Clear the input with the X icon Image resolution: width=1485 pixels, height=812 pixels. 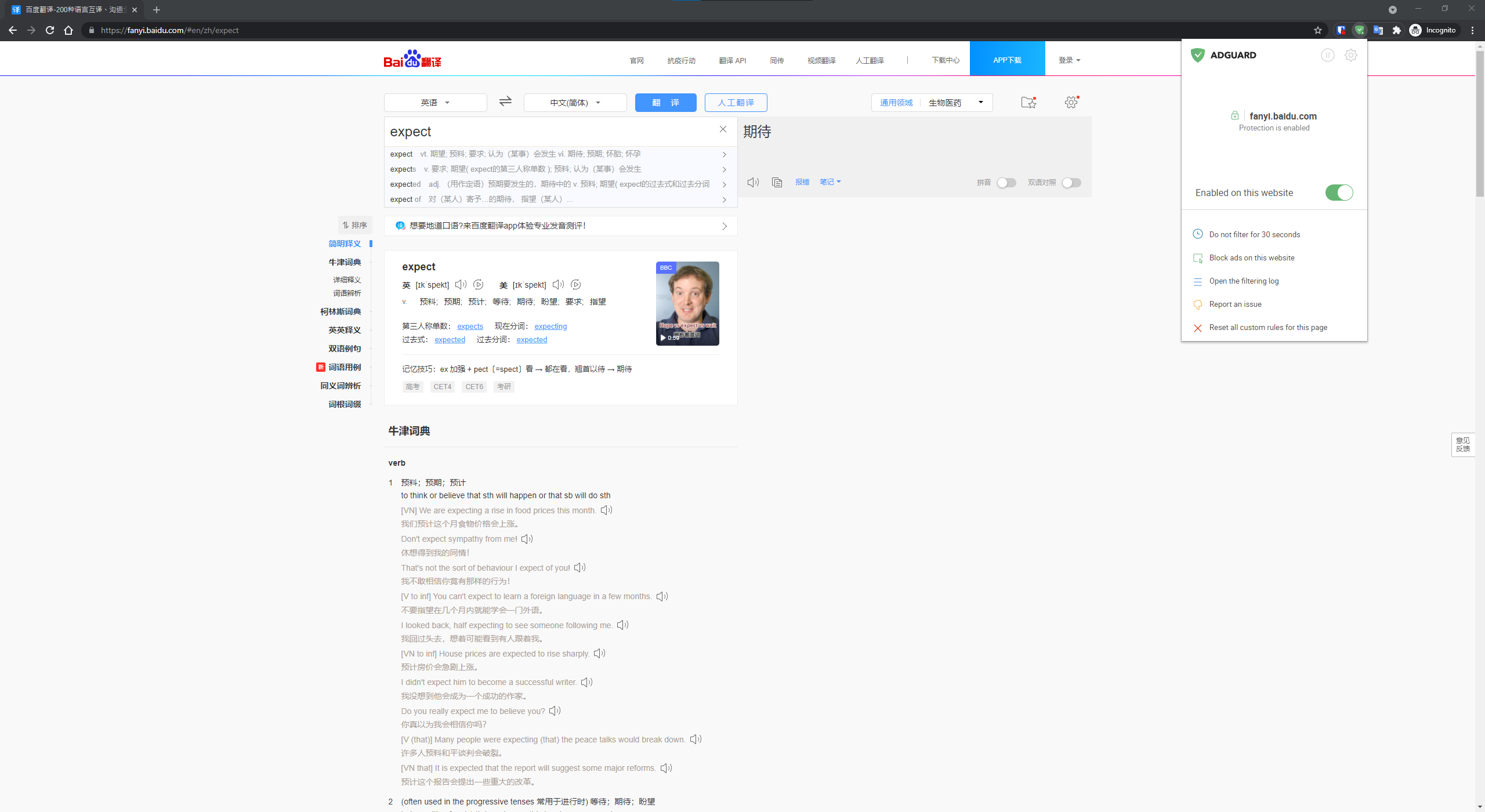point(723,129)
